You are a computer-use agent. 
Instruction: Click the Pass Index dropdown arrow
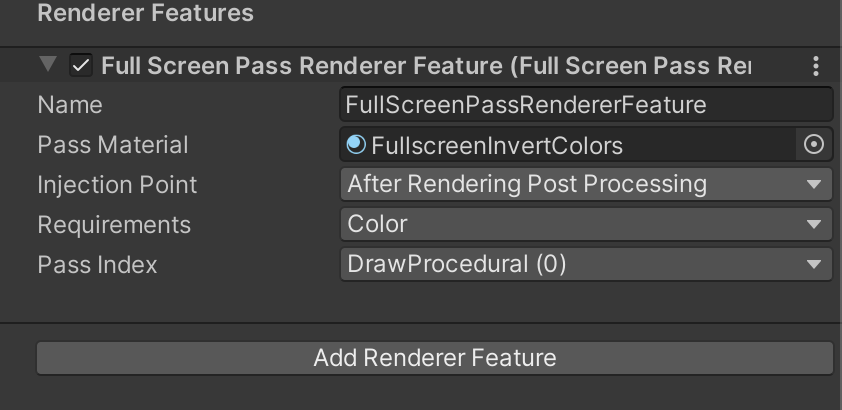pyautogui.click(x=813, y=265)
